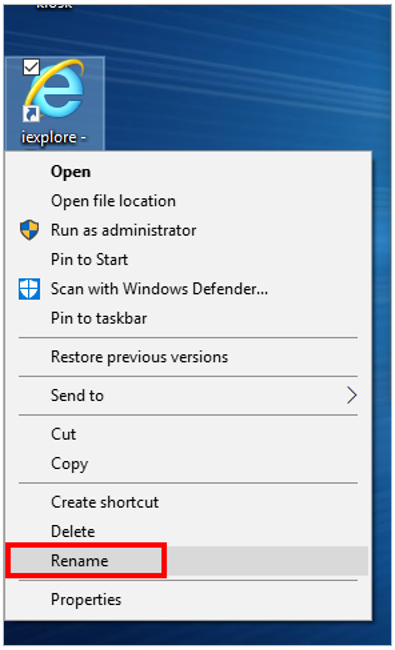Choose Pin to Start

pyautogui.click(x=89, y=260)
